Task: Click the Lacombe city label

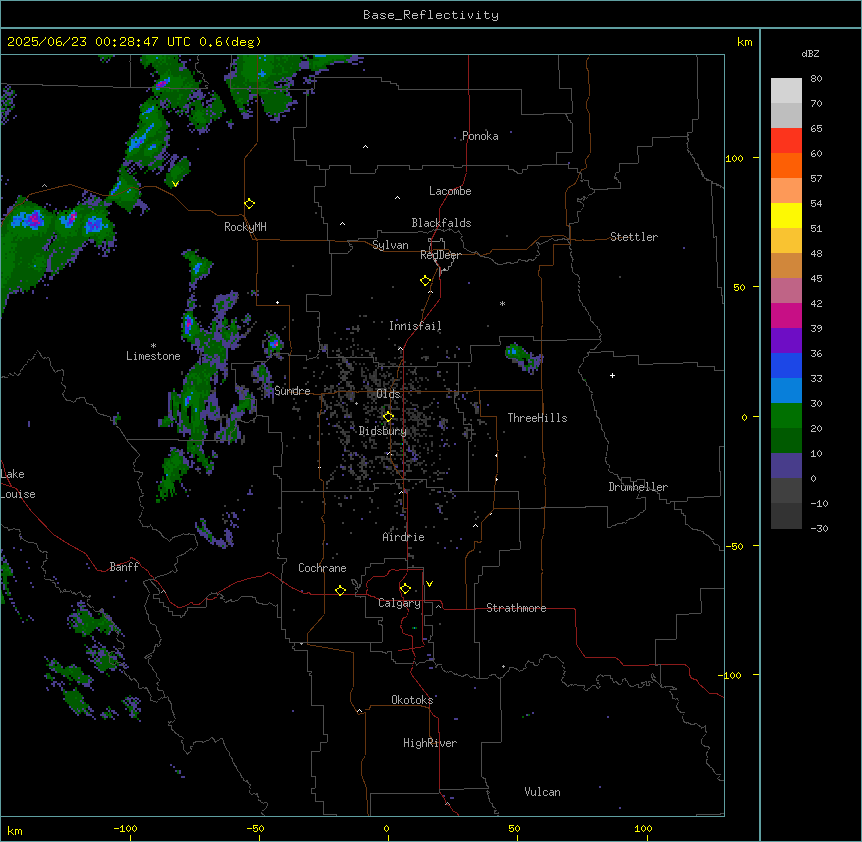Action: (x=450, y=191)
